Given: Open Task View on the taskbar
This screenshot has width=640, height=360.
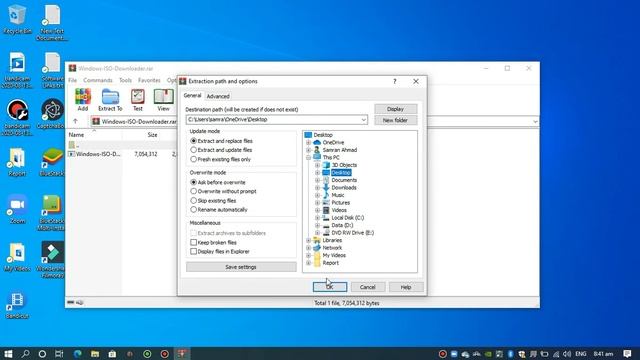Looking at the screenshot, I should point(59,353).
